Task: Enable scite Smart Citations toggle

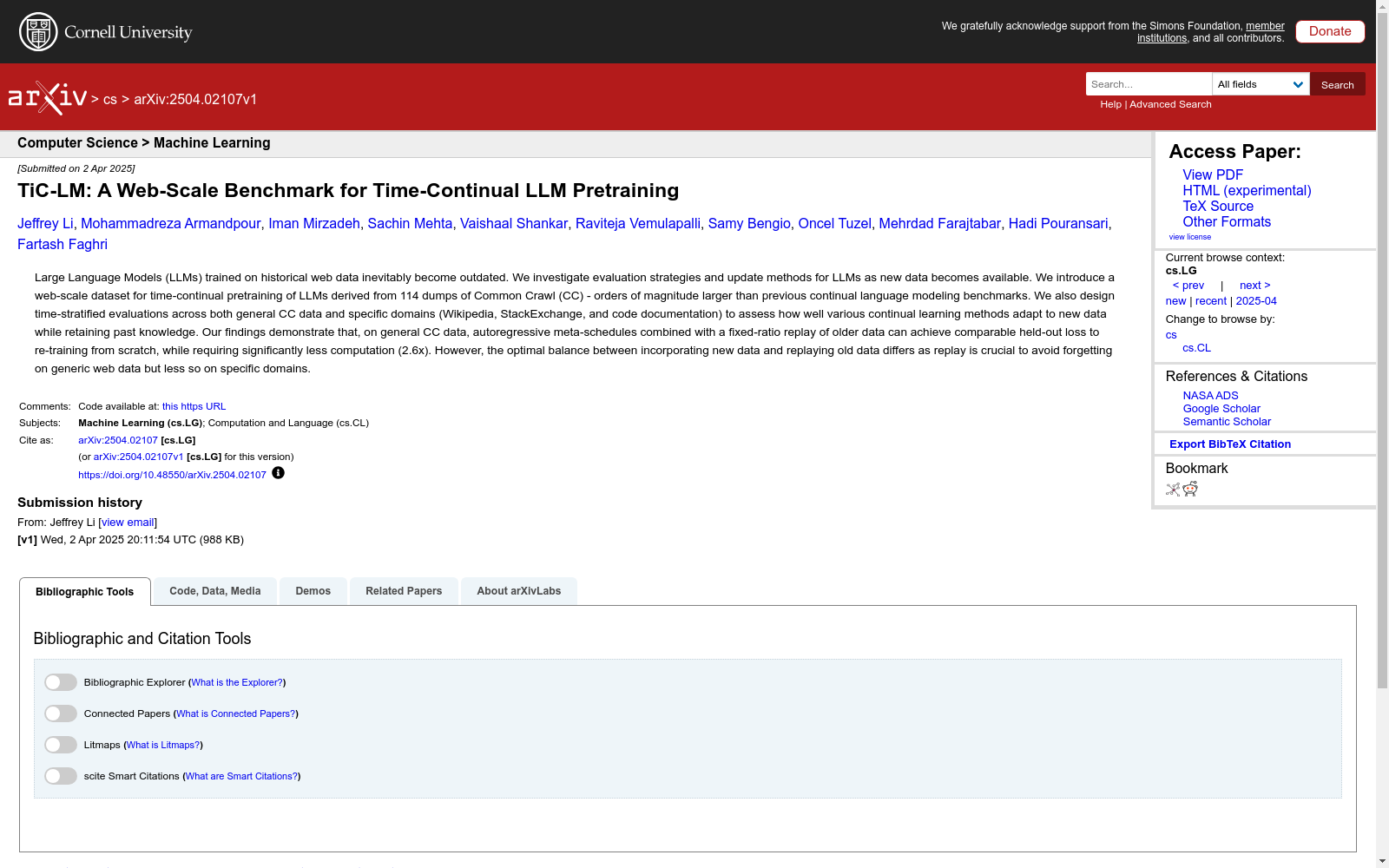Action: coord(61,776)
